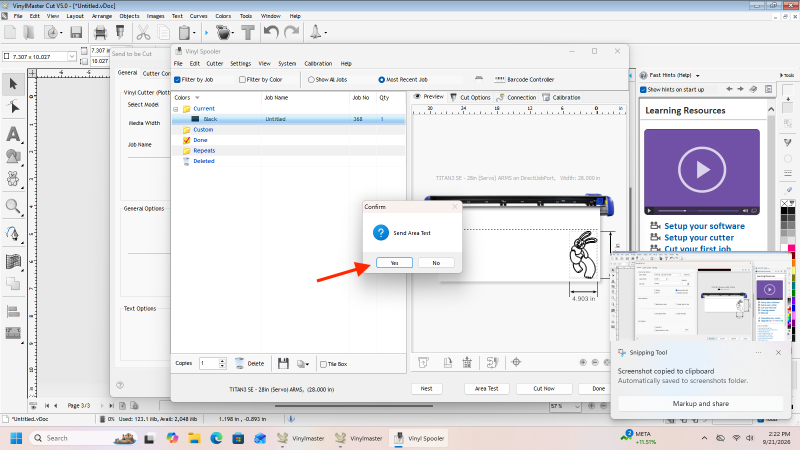
Task: Click the zoom out minus icon under preview
Action: point(595,362)
